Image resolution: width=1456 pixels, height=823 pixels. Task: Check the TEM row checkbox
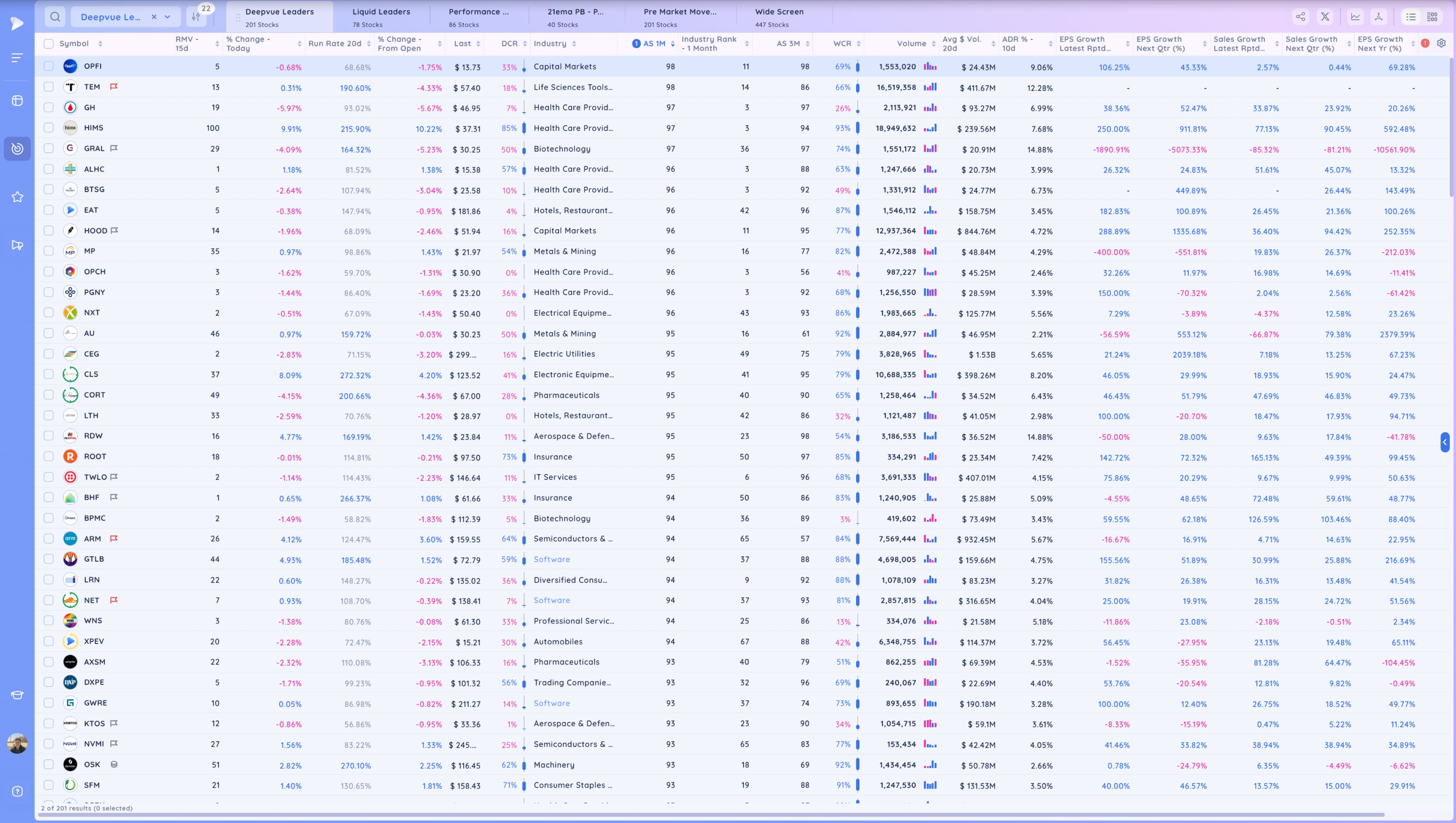[x=49, y=87]
